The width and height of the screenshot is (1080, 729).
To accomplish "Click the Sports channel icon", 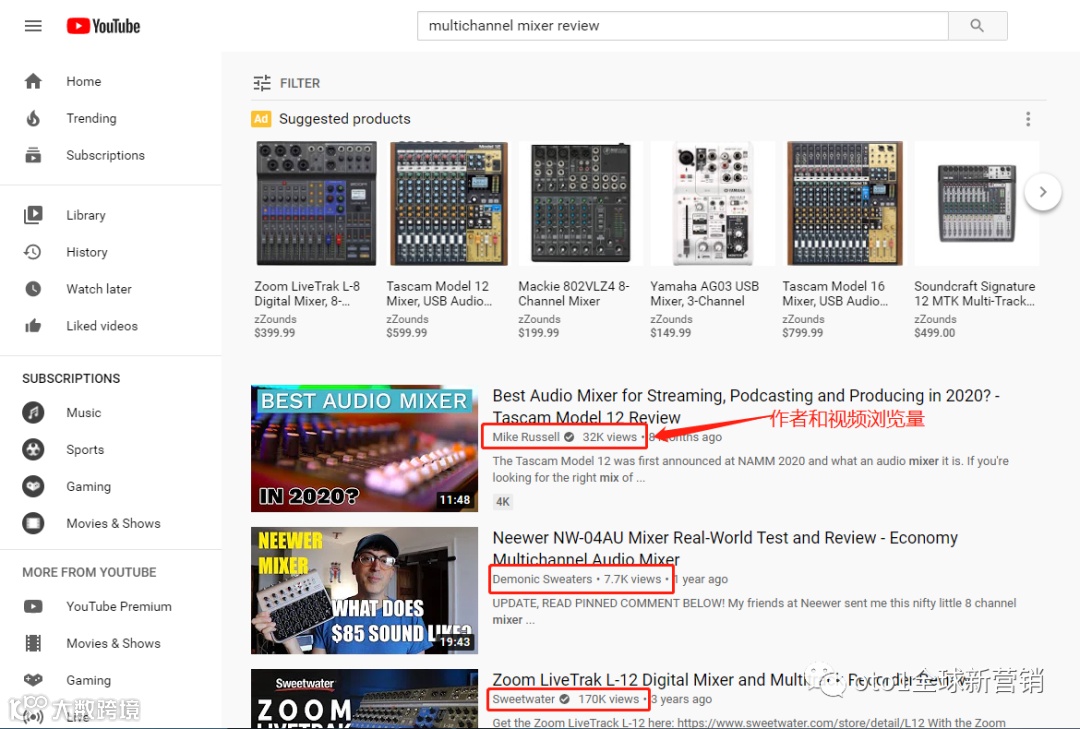I will tap(33, 449).
